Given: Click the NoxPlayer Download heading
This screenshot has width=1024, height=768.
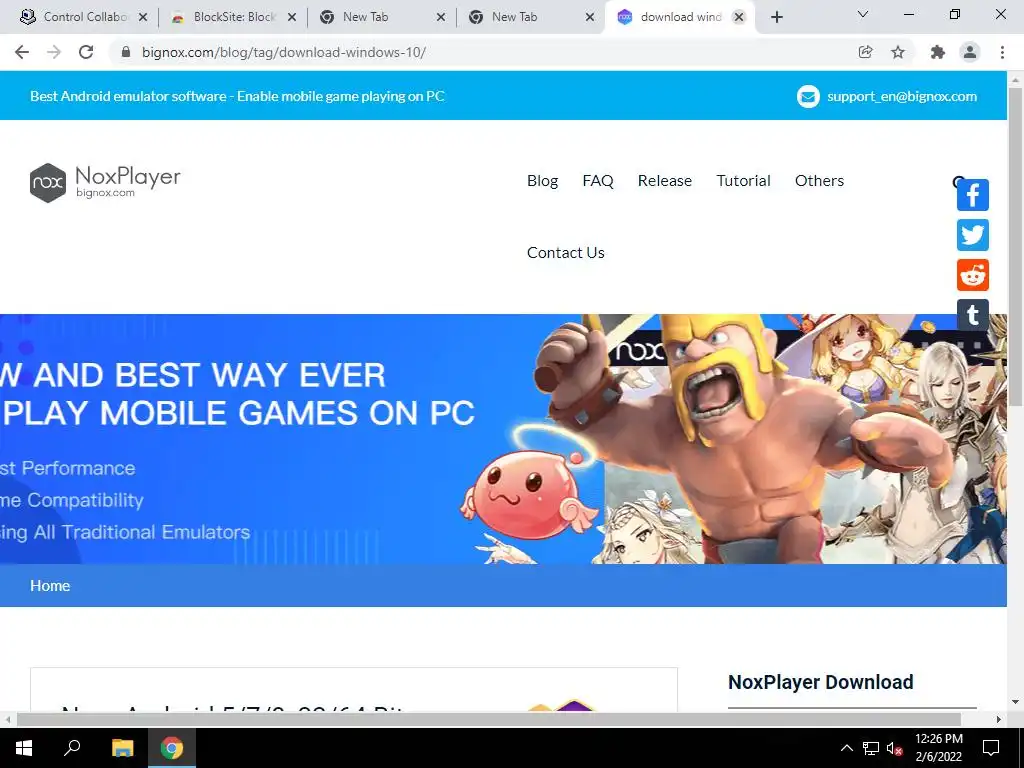Looking at the screenshot, I should click(820, 682).
